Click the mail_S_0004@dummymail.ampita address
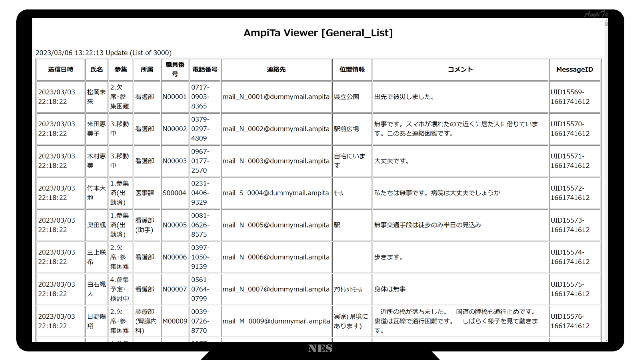The image size is (640, 360). (x=276, y=193)
